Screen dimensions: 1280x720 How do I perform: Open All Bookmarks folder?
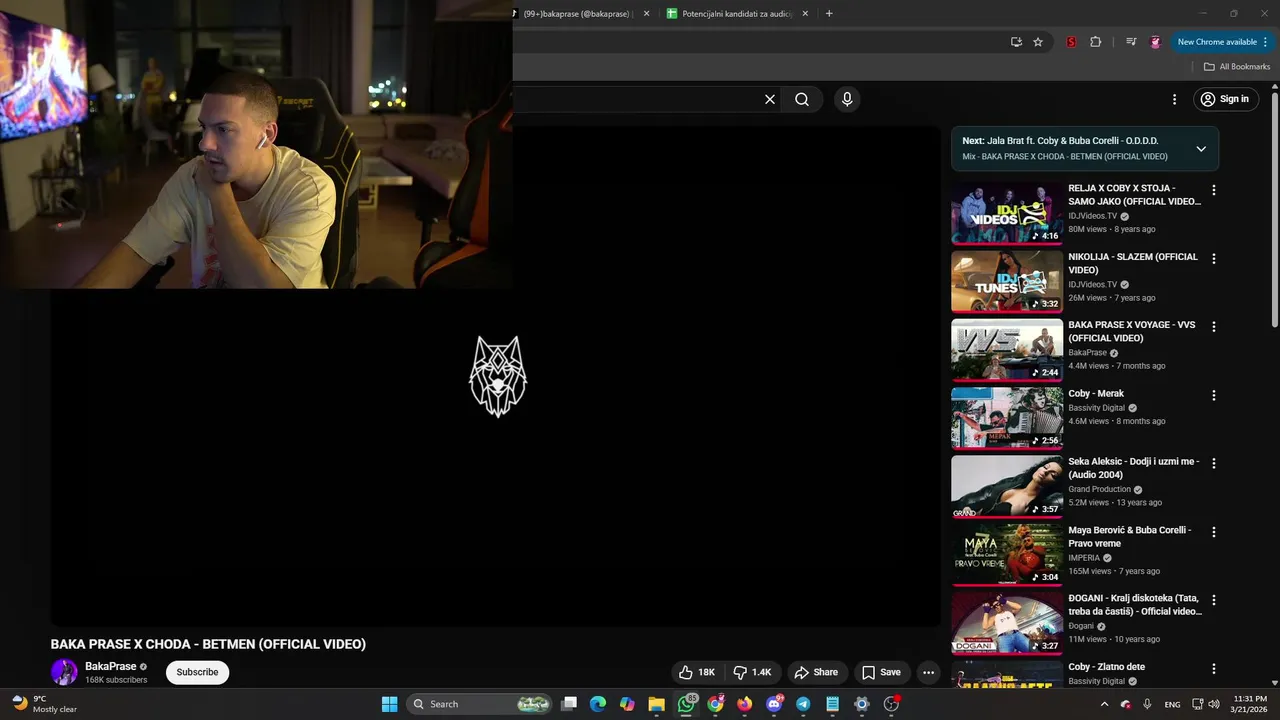(x=1237, y=67)
